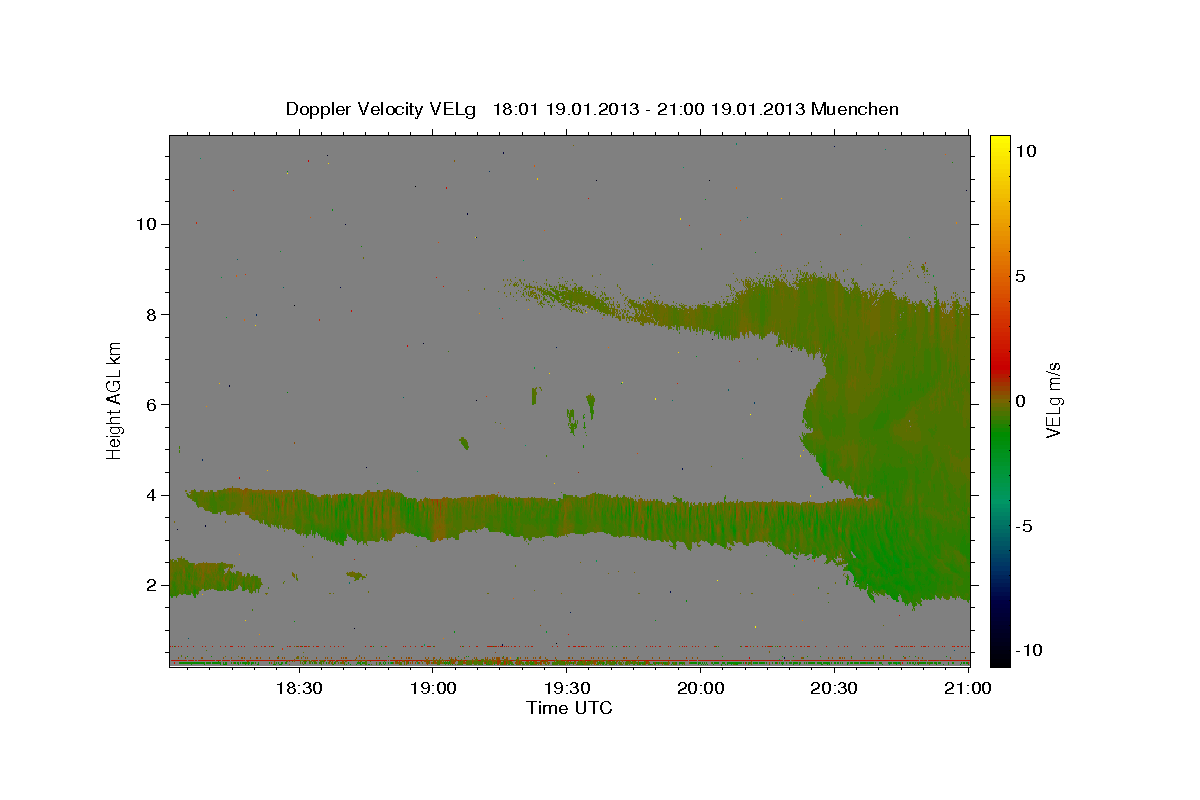Click the colorbar '0' value label
Viewport: 1200px width, 800px height.
[1020, 401]
